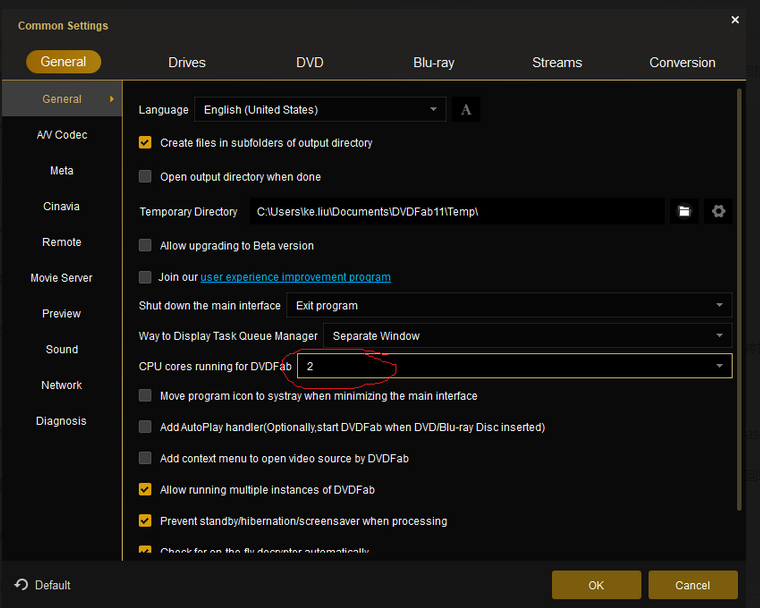Enable Move program icon to systray

click(145, 396)
